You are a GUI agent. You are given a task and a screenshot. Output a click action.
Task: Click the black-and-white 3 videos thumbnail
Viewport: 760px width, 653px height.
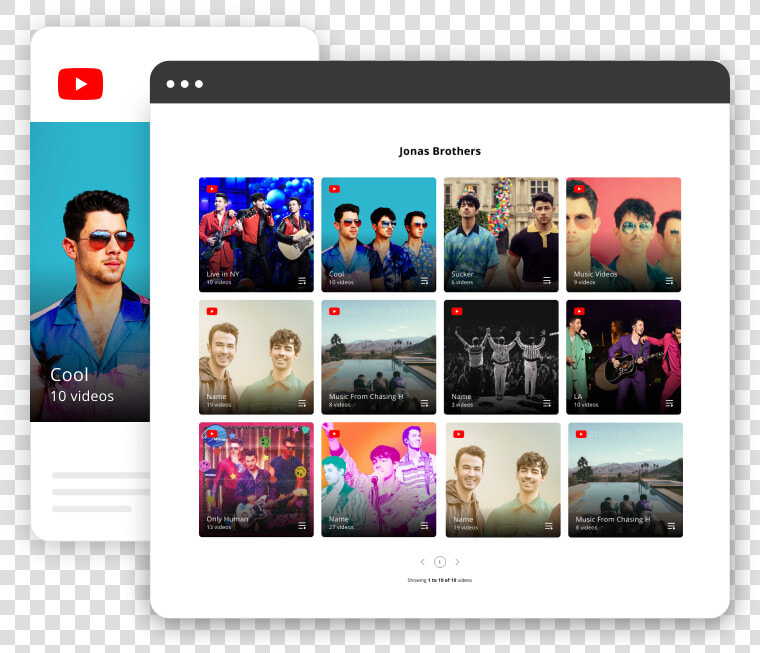click(501, 357)
